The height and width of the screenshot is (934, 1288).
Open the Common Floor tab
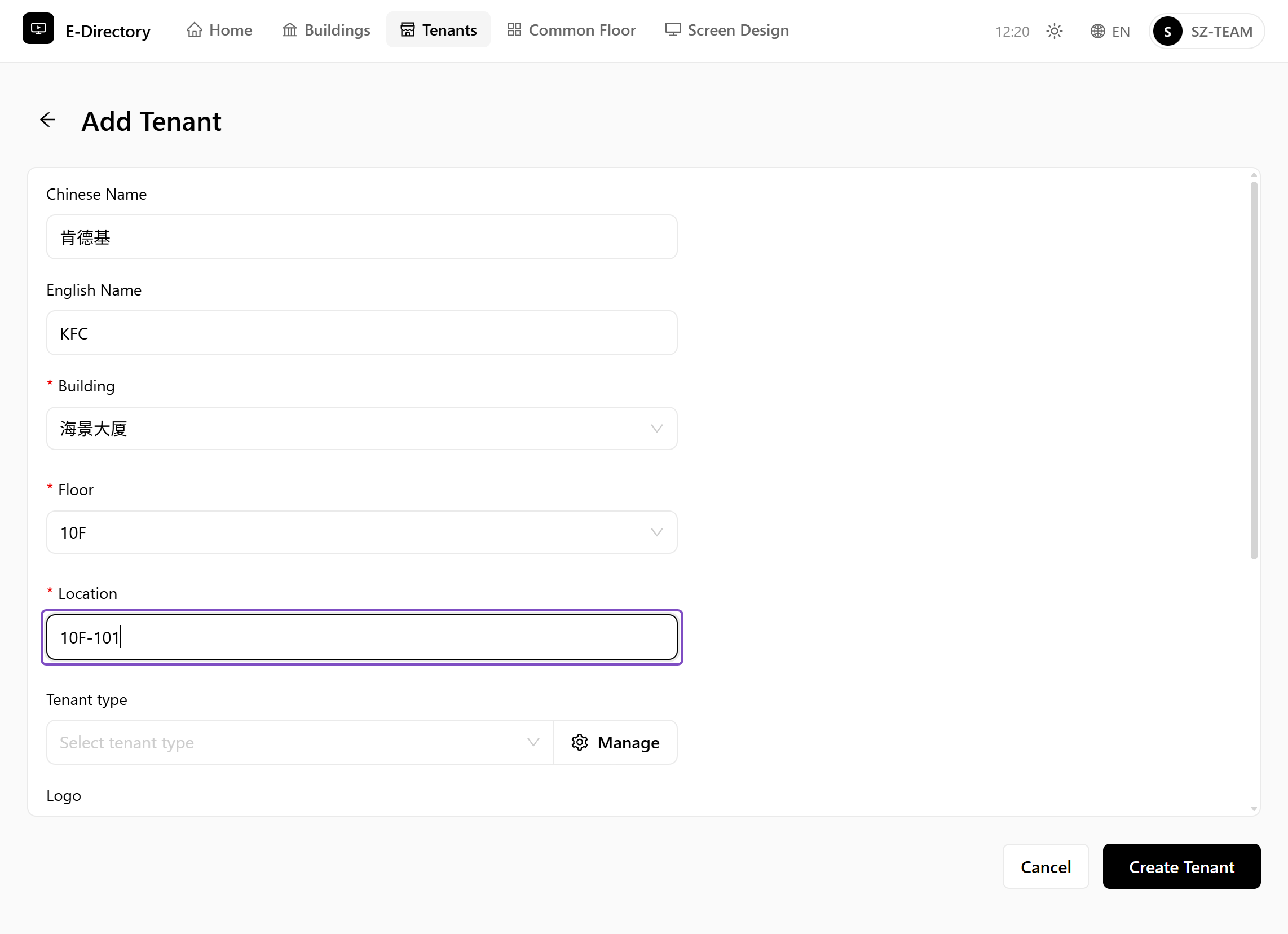(571, 30)
